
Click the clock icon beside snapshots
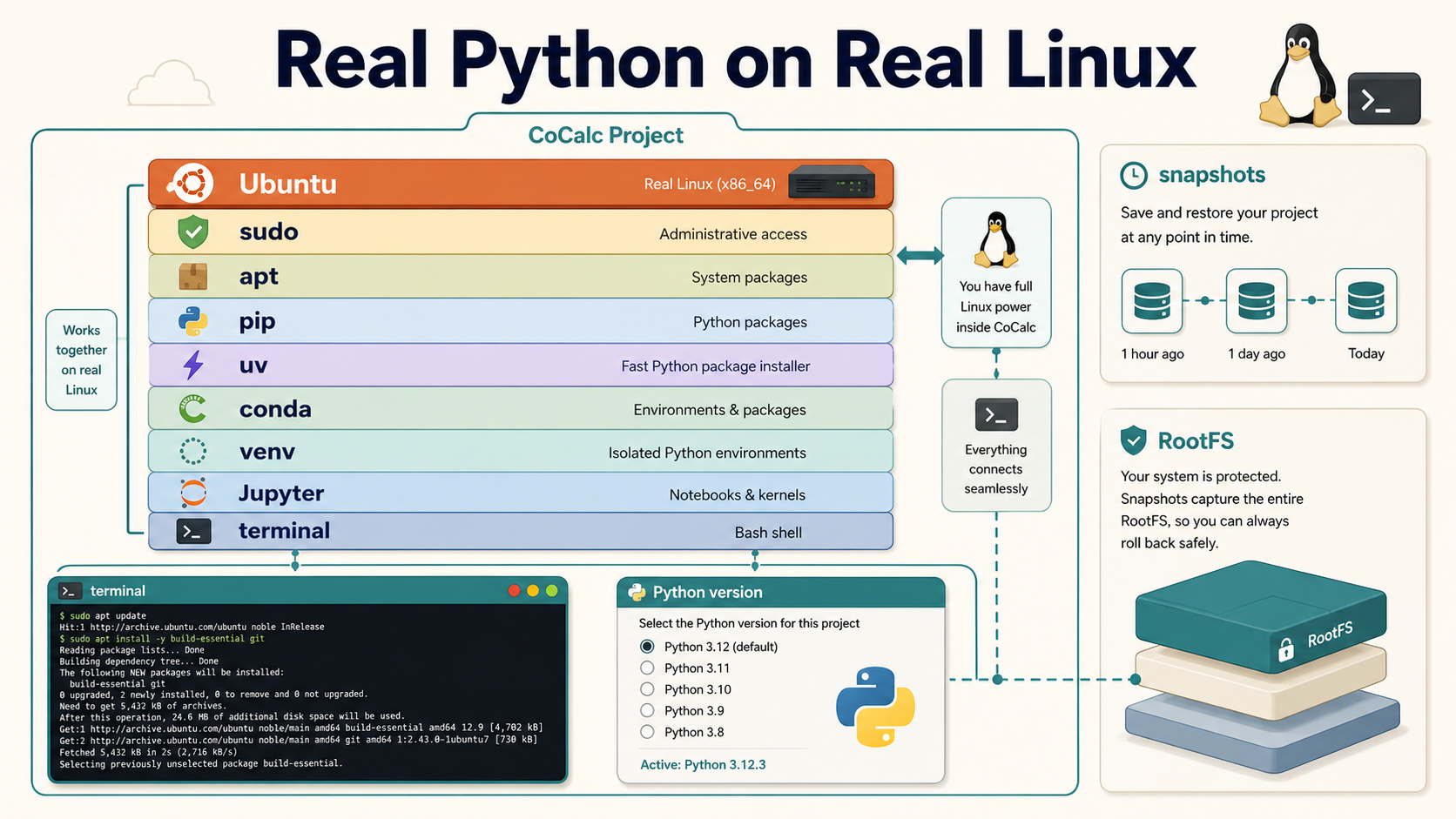coord(1134,176)
